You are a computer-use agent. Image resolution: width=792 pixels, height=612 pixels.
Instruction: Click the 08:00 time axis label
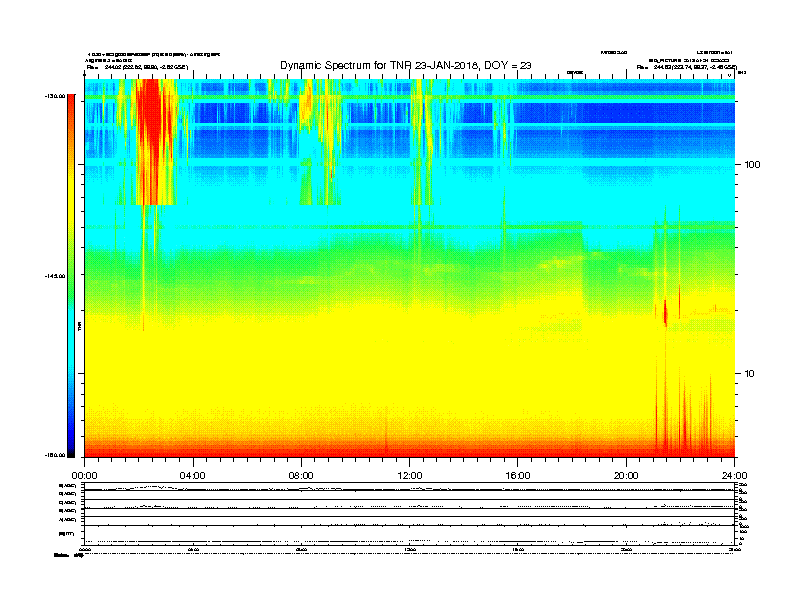click(301, 476)
